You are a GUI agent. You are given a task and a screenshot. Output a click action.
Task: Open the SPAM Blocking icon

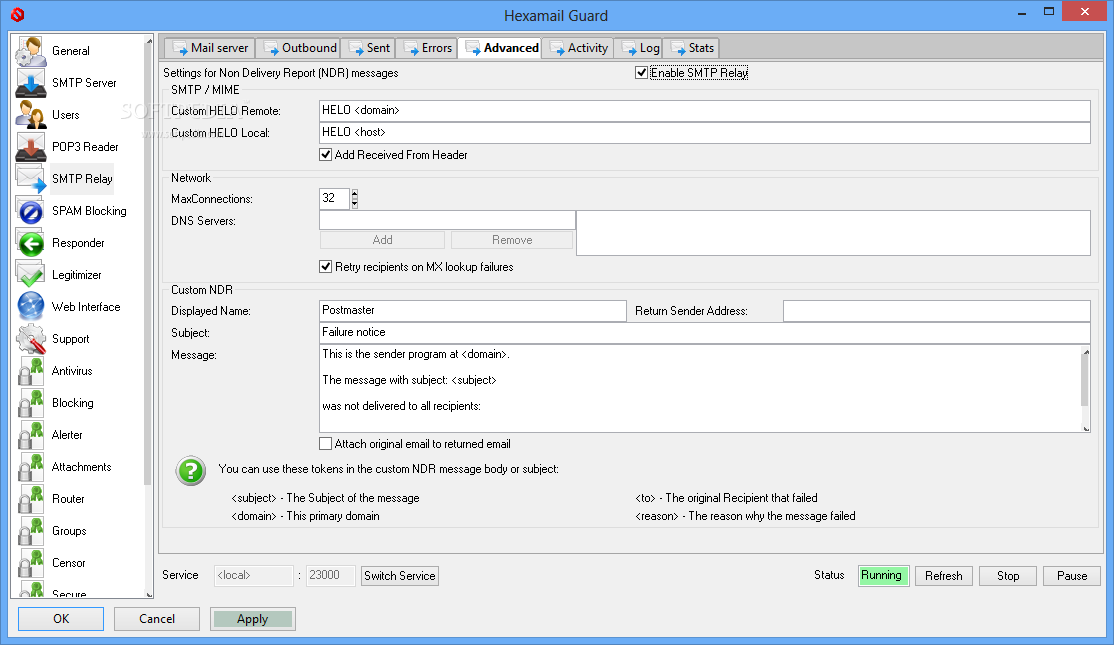31,211
